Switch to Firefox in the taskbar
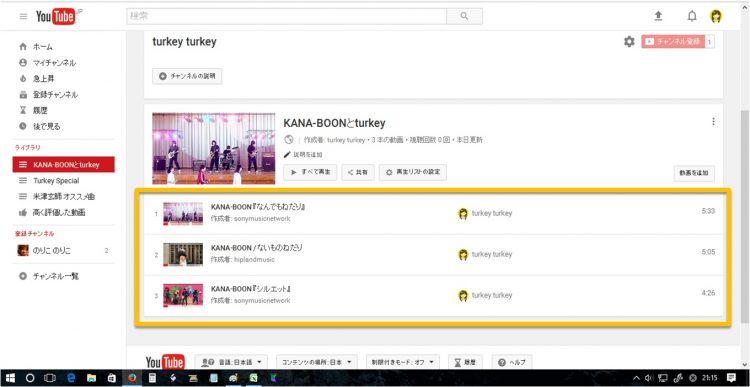This screenshot has width=750, height=387. [x=132, y=378]
